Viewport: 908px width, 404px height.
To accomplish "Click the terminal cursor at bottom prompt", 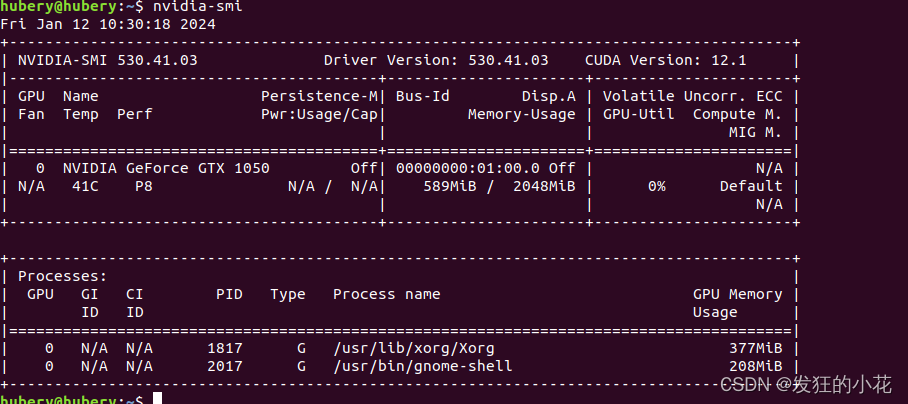I will click(x=158, y=398).
